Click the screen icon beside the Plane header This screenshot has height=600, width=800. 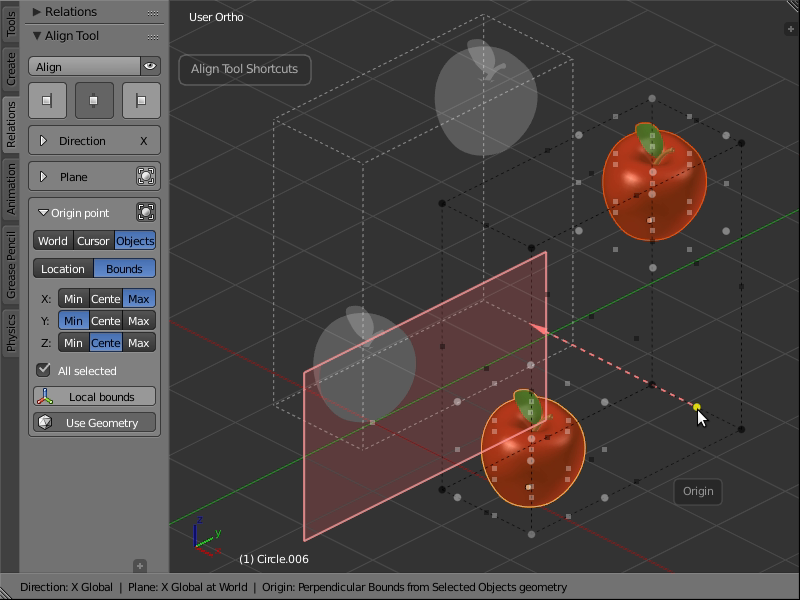pyautogui.click(x=145, y=176)
